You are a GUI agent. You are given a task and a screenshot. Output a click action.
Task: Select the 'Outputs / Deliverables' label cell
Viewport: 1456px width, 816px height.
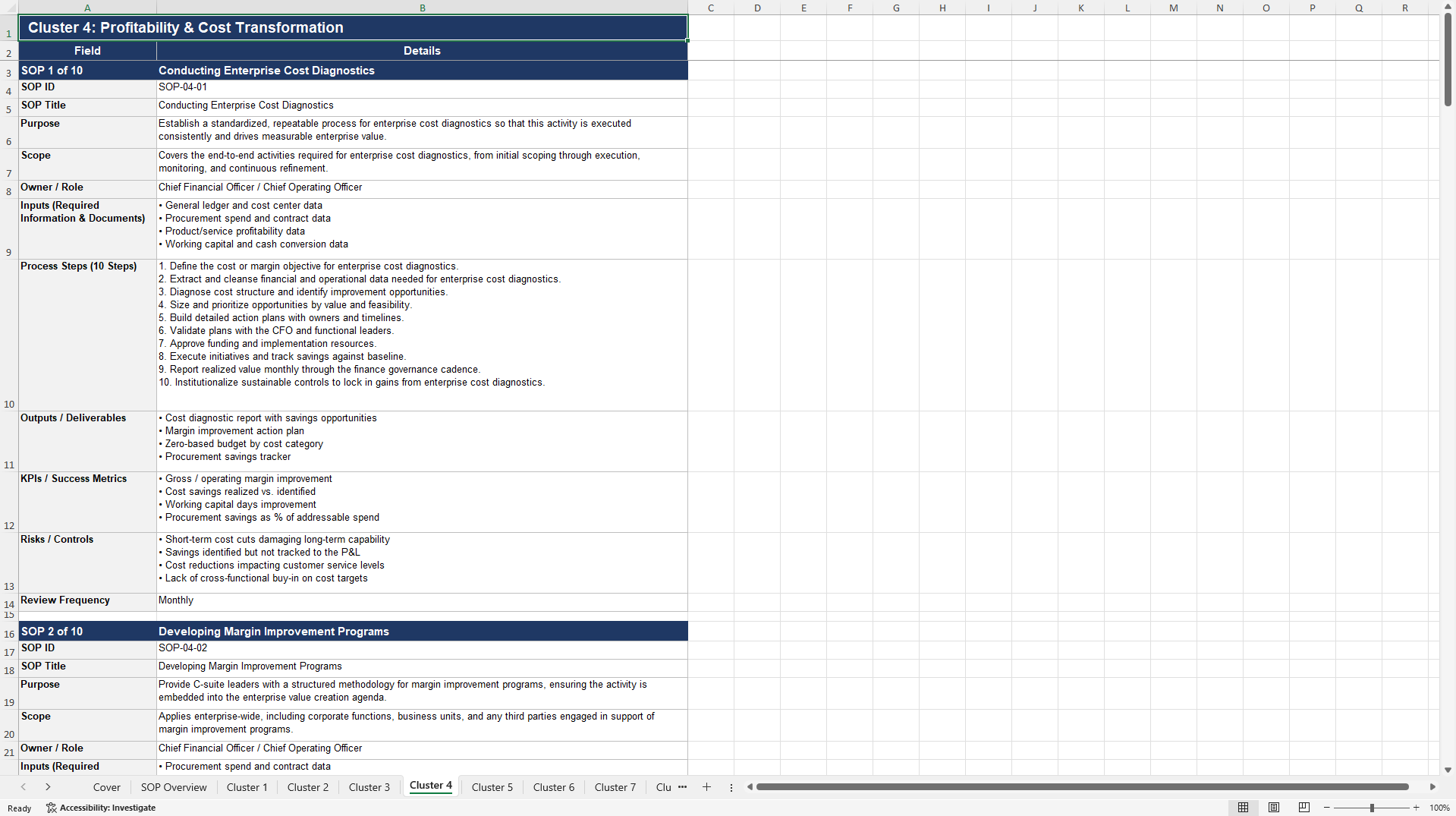coord(87,441)
